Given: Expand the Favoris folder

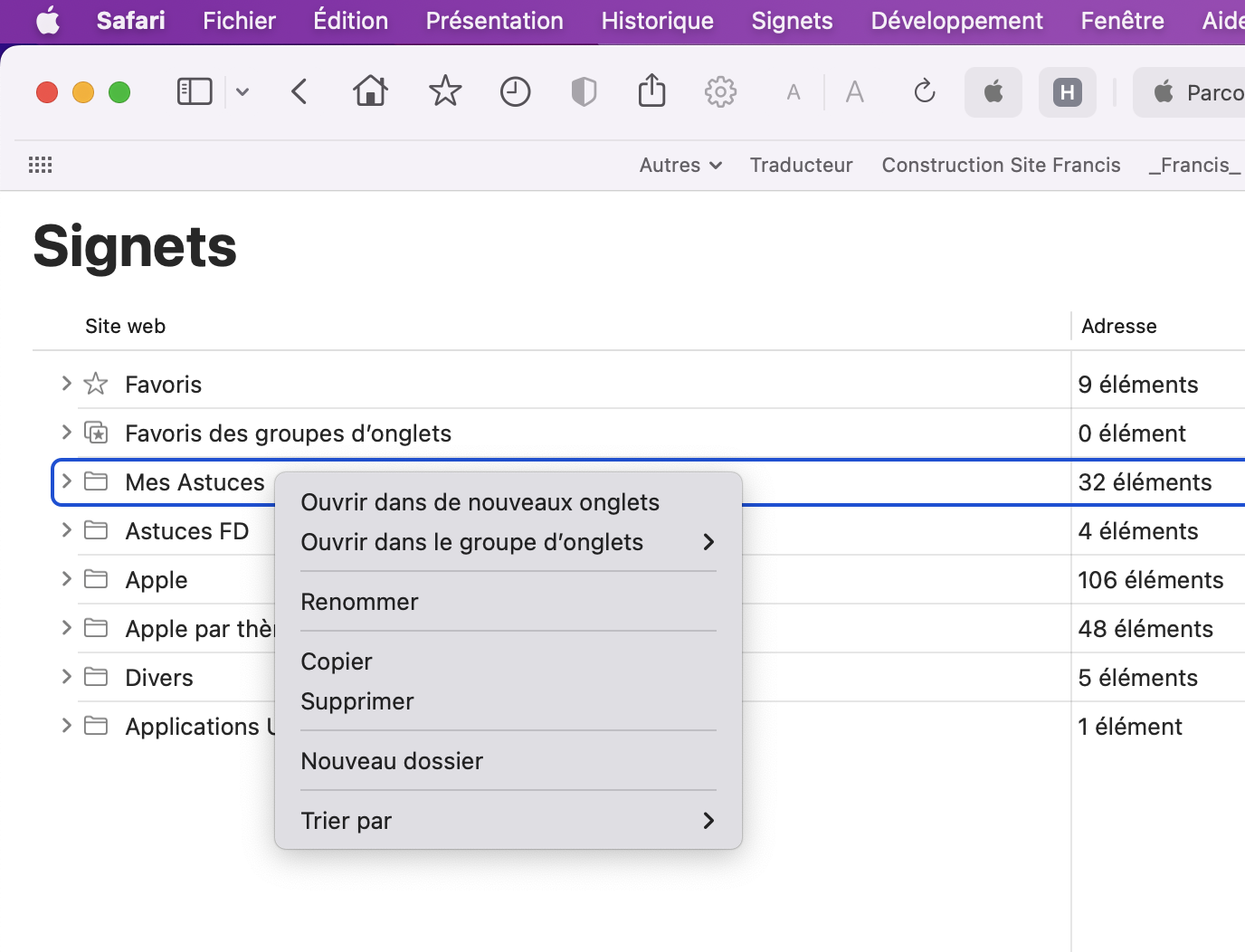Looking at the screenshot, I should (x=66, y=384).
